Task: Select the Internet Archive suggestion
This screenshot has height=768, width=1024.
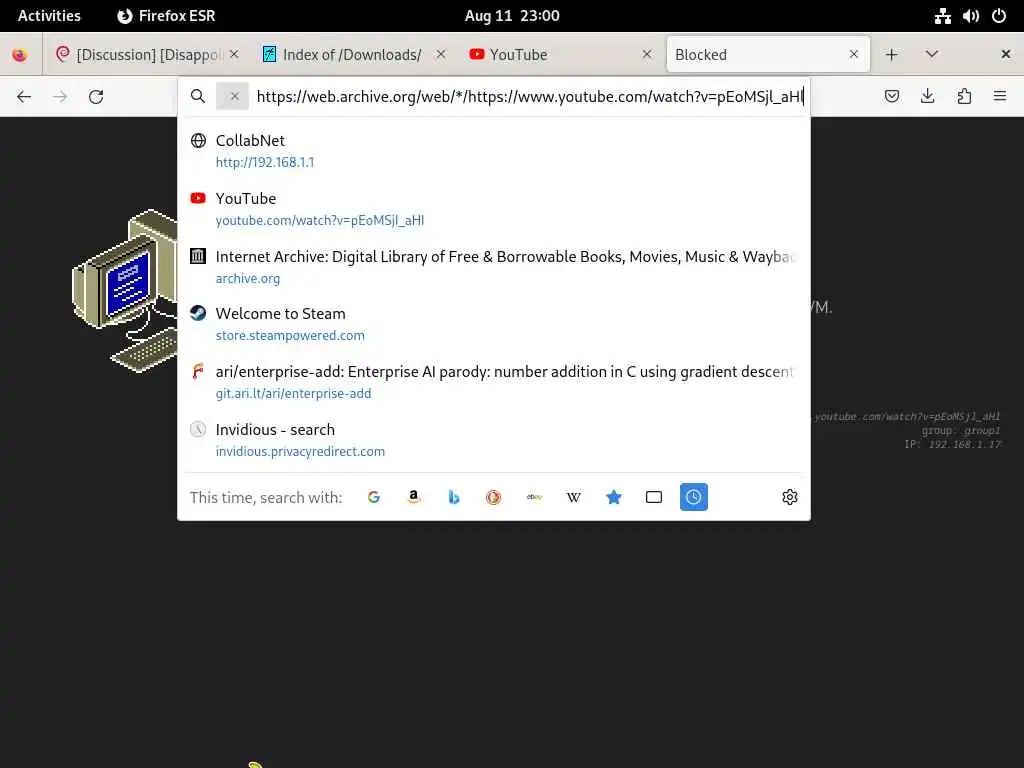Action: coord(494,266)
